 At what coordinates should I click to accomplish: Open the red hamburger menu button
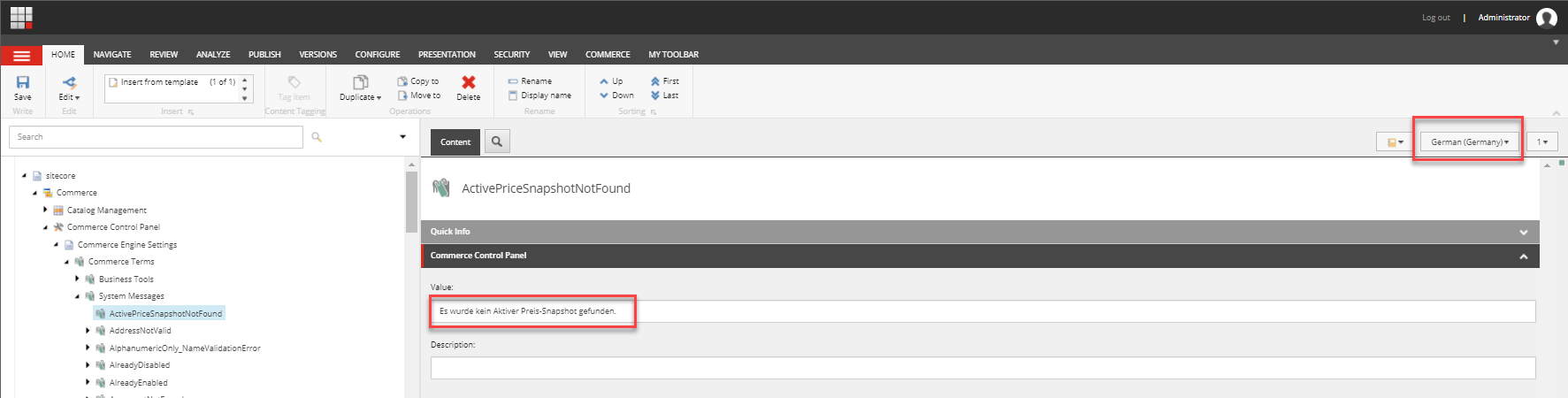21,56
